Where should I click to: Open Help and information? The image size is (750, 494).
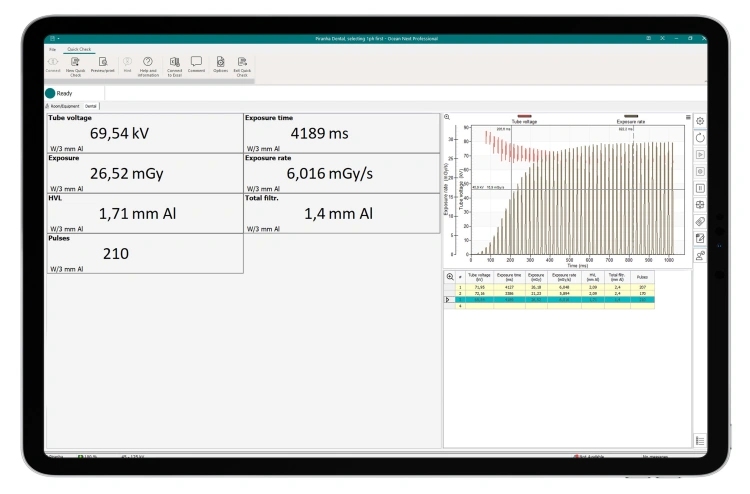[x=148, y=62]
